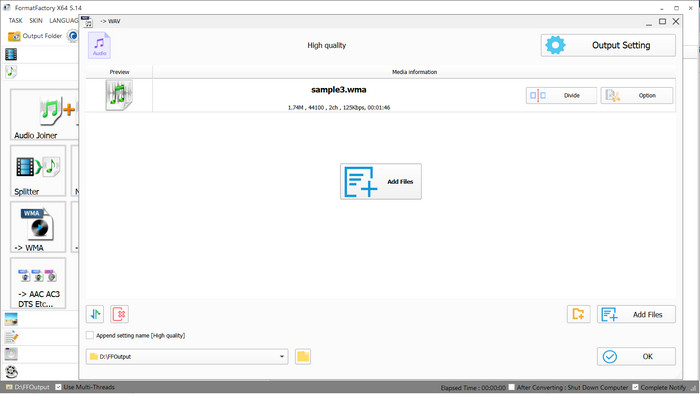Click the -> WAV dialog title icon
Viewport: 700px width, 394px height.
click(88, 21)
